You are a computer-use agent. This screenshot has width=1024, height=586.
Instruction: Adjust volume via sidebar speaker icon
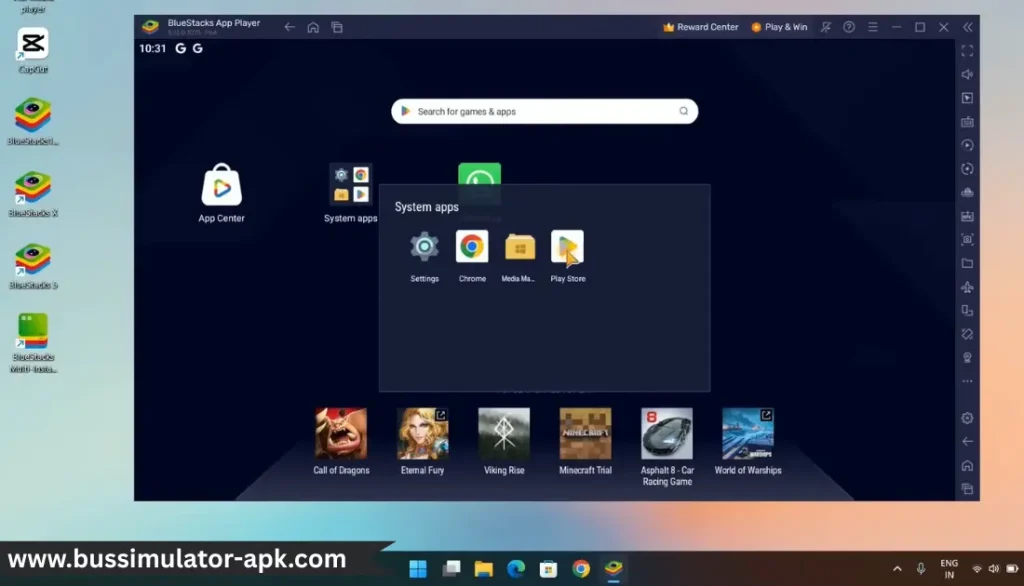point(967,75)
